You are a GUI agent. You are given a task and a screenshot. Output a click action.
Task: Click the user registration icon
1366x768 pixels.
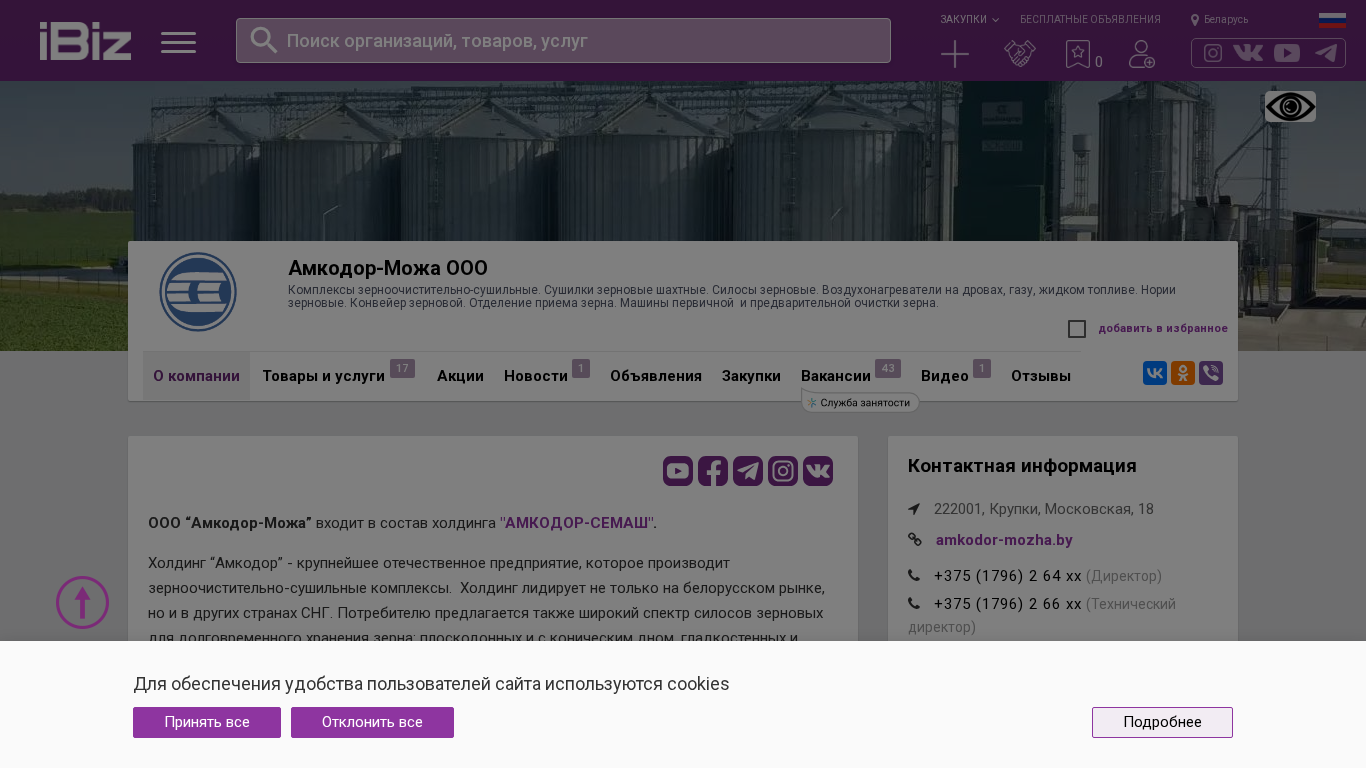pyautogui.click(x=1142, y=54)
